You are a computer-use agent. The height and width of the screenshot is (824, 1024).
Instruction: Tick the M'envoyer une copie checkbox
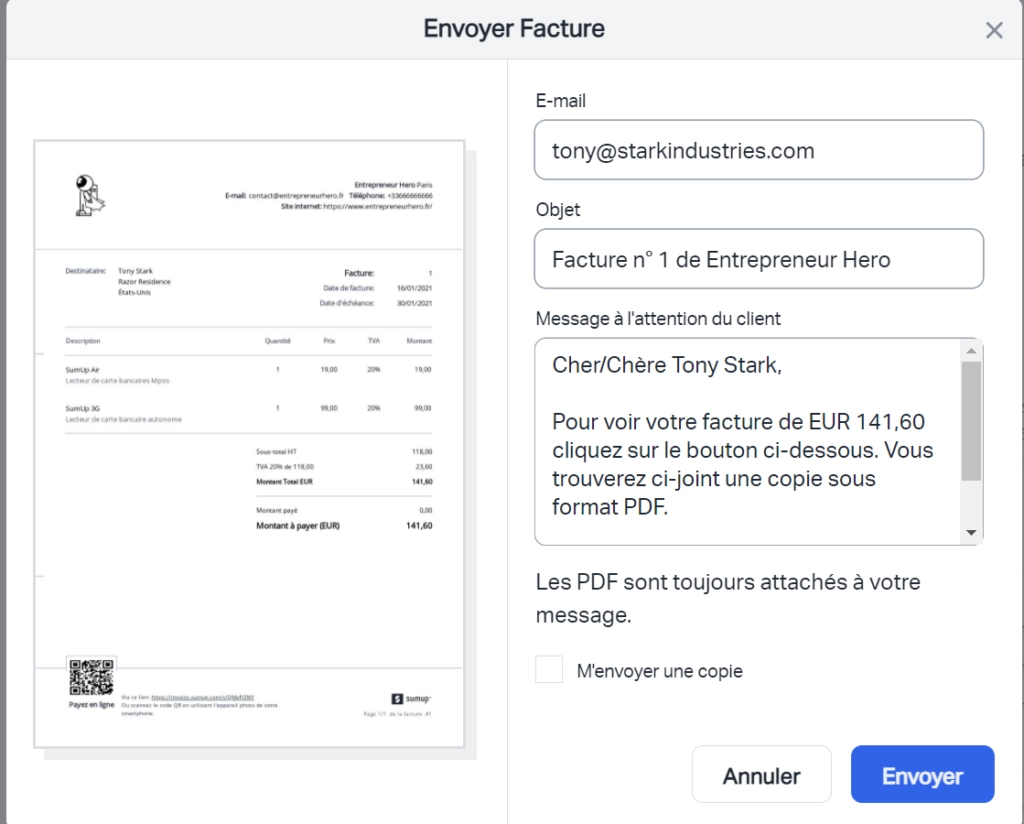(x=549, y=670)
